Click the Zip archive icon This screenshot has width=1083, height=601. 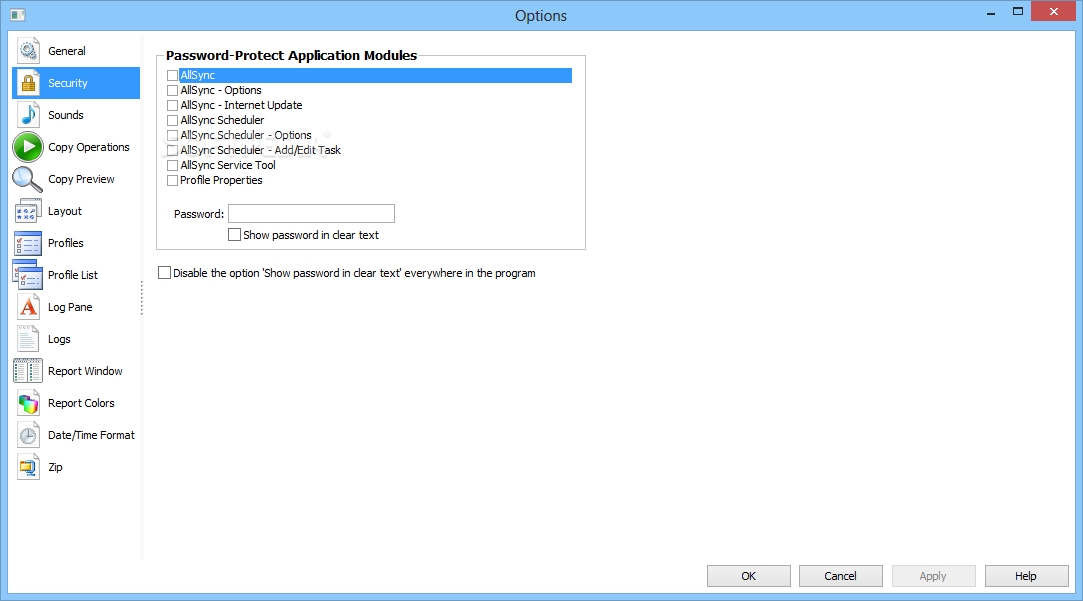(x=28, y=467)
